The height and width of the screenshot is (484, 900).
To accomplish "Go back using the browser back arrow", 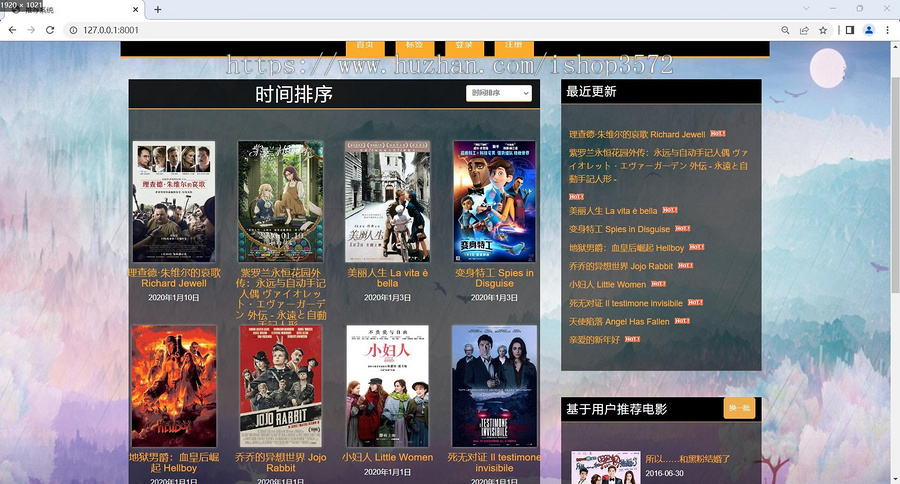I will pyautogui.click(x=13, y=30).
